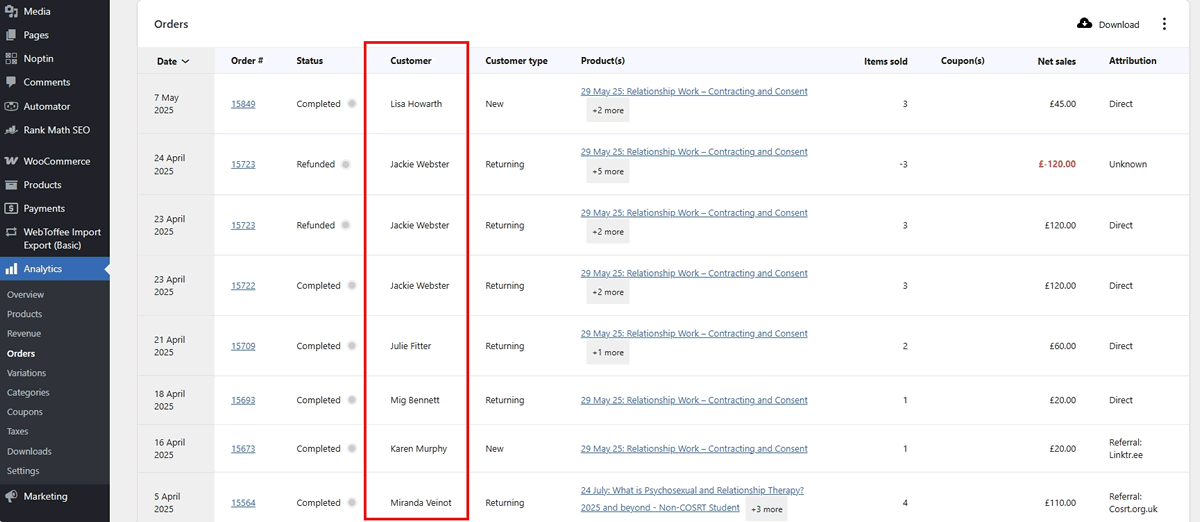The image size is (1200, 522).
Task: Click the status dot for order 15722
Action: 352,286
